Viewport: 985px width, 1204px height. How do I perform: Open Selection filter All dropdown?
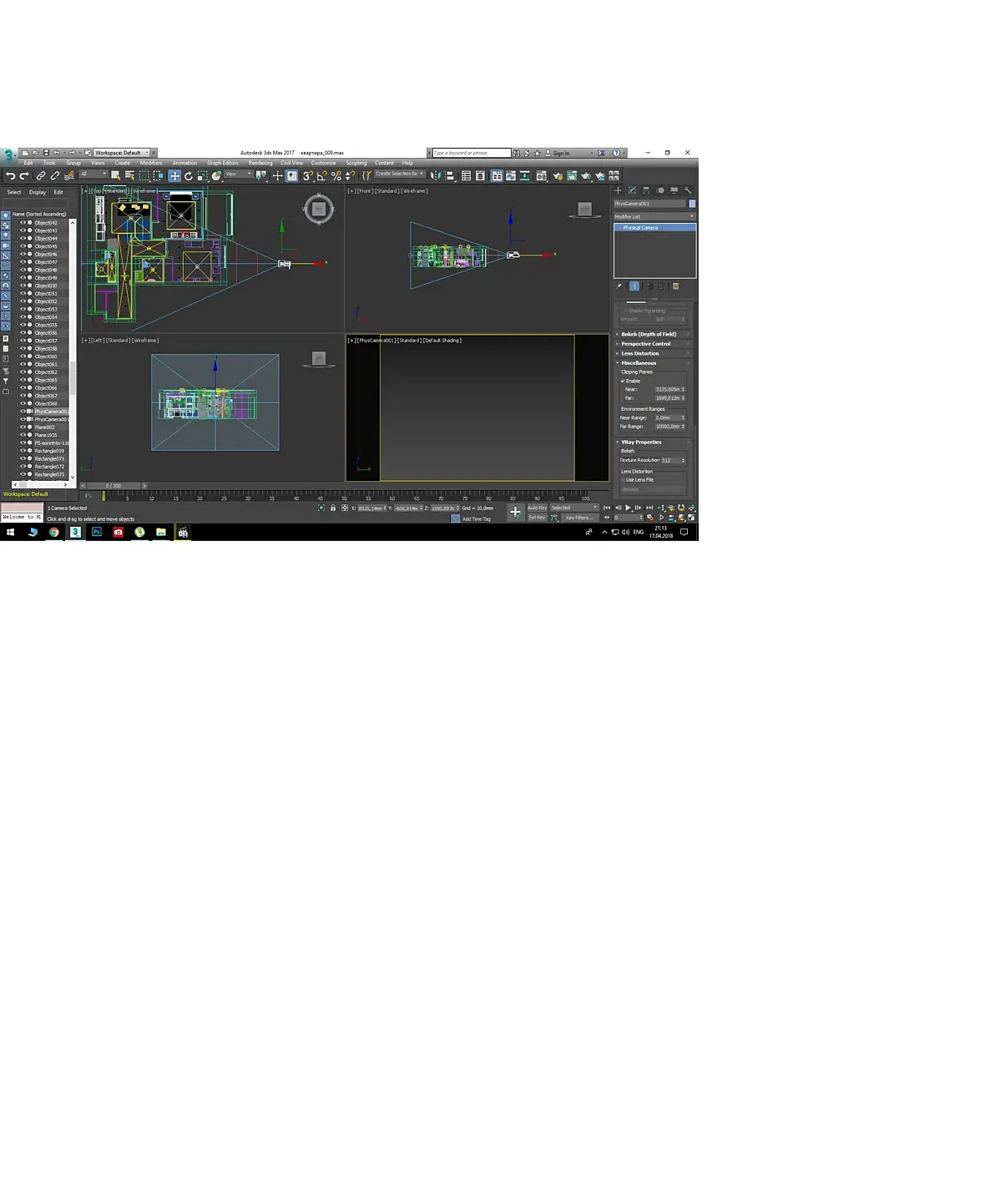[93, 175]
